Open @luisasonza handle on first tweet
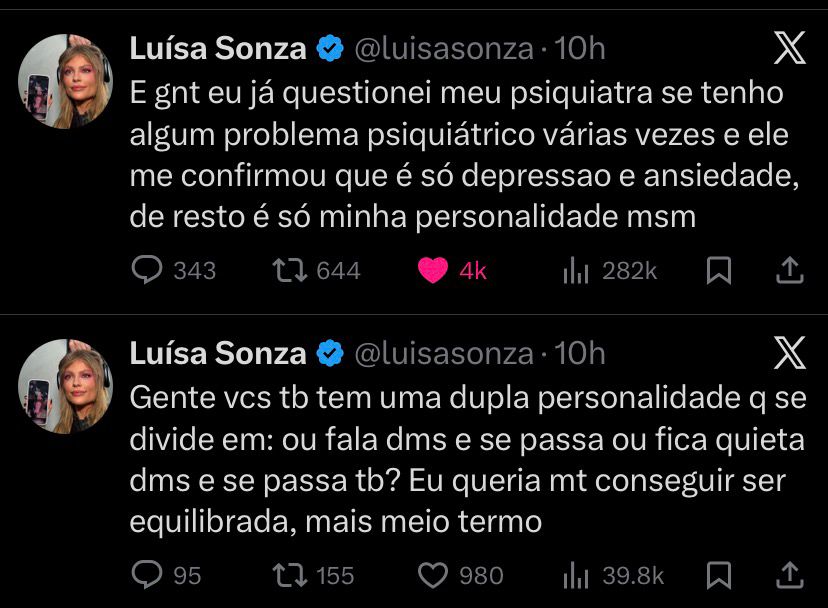 click(x=443, y=48)
